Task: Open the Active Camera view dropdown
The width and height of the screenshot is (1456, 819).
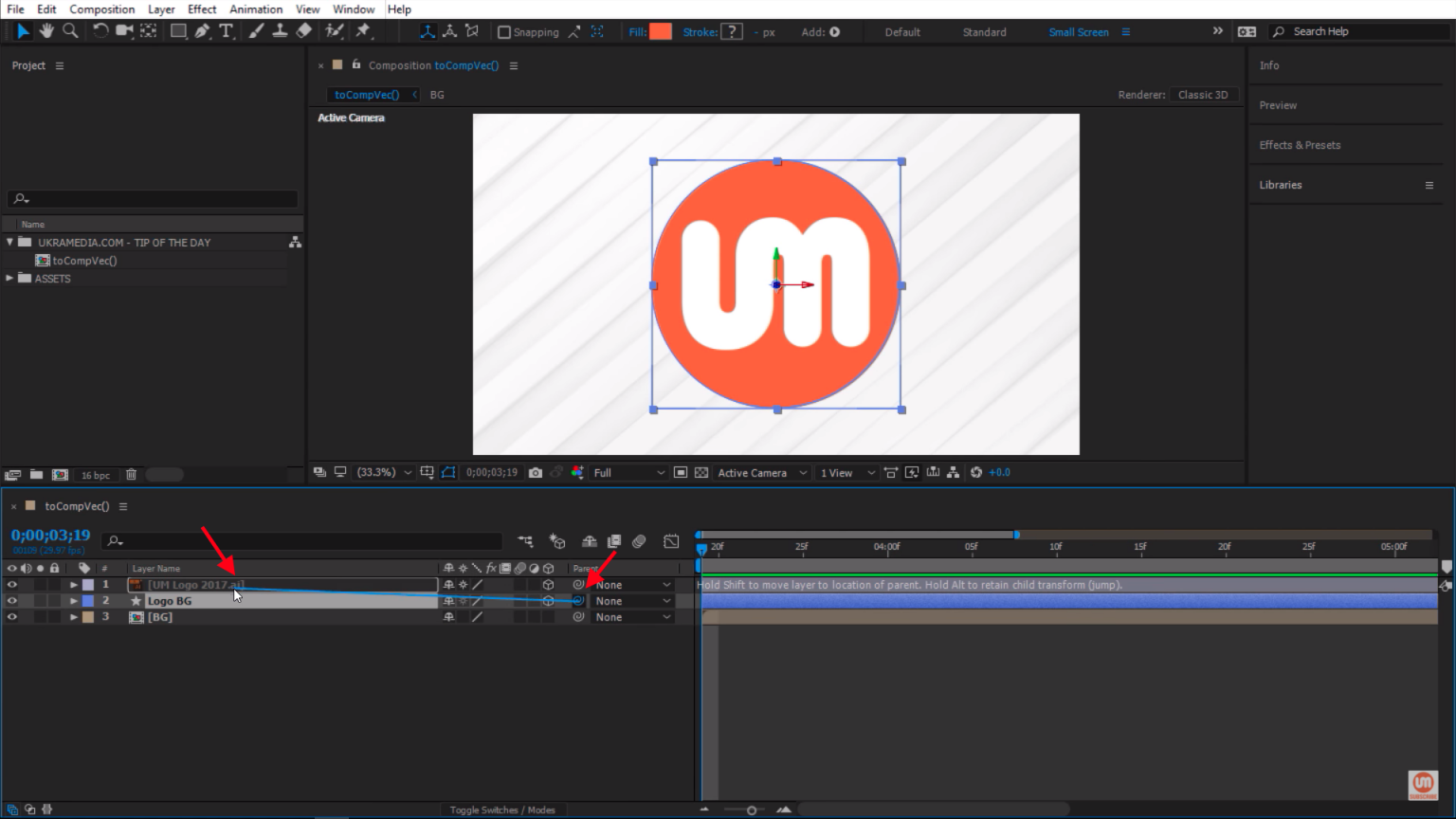Action: tap(762, 473)
